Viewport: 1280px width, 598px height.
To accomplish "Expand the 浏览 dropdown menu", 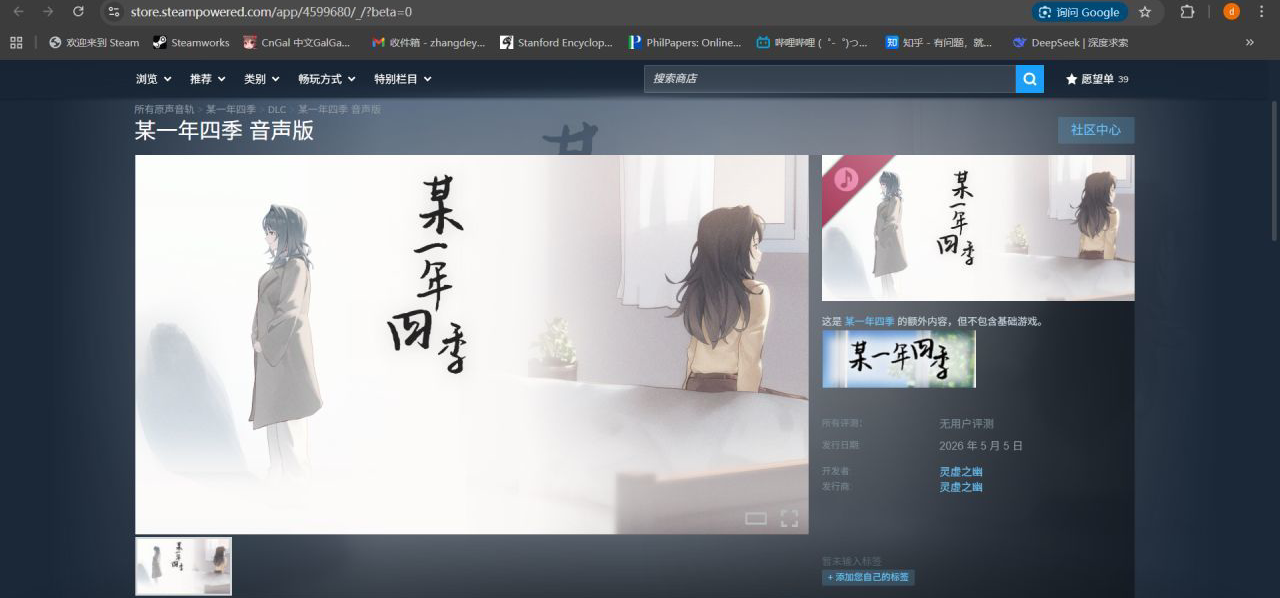I will pos(153,79).
